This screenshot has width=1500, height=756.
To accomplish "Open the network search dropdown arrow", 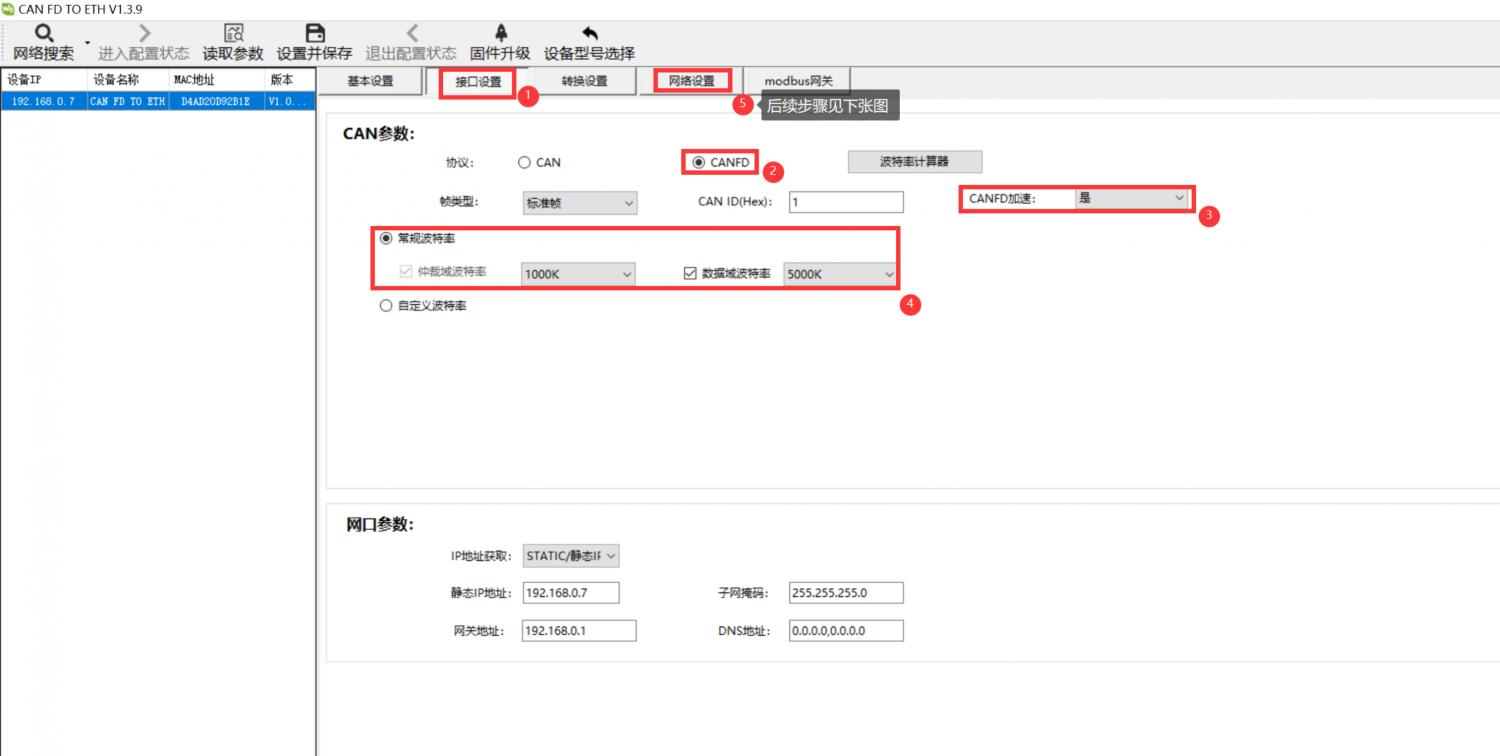I will (87, 43).
